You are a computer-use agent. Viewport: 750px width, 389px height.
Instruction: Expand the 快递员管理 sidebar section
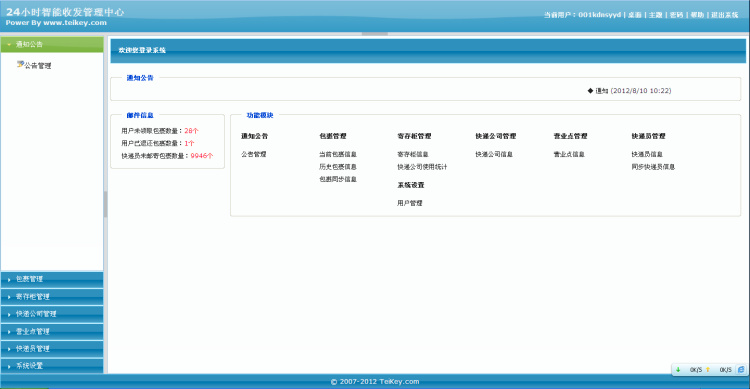pos(52,348)
